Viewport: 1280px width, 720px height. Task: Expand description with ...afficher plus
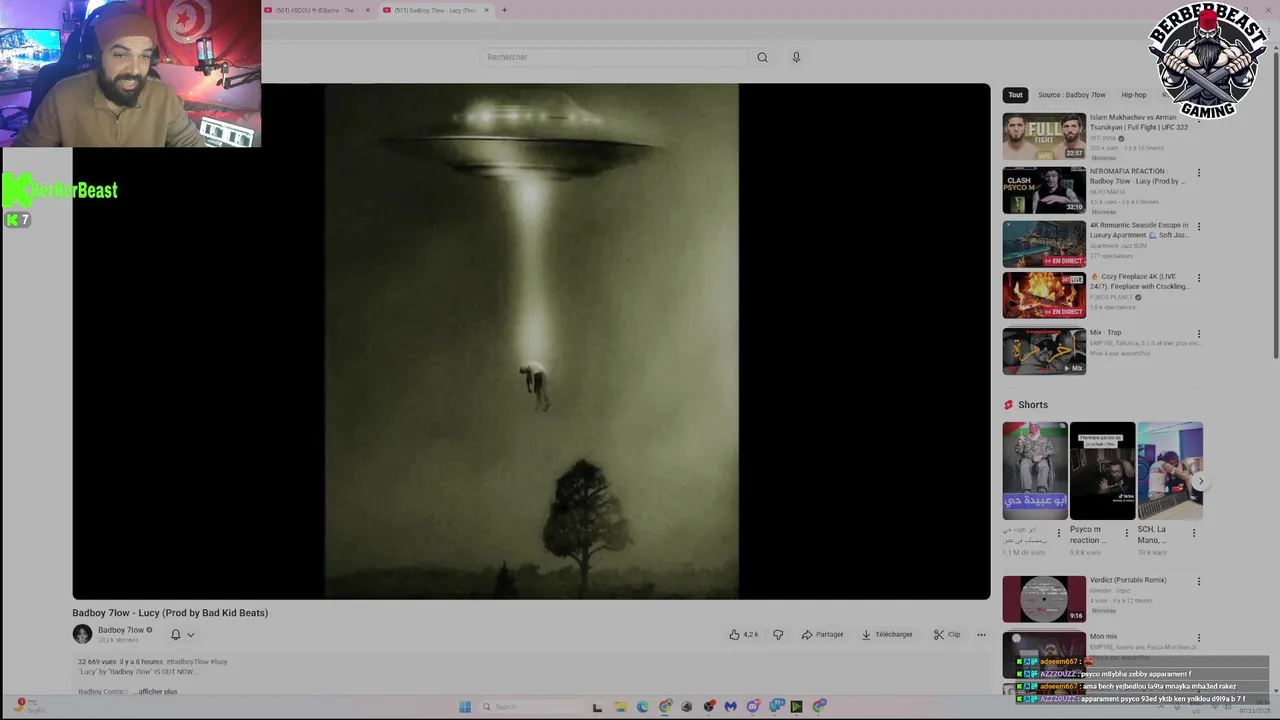[157, 692]
